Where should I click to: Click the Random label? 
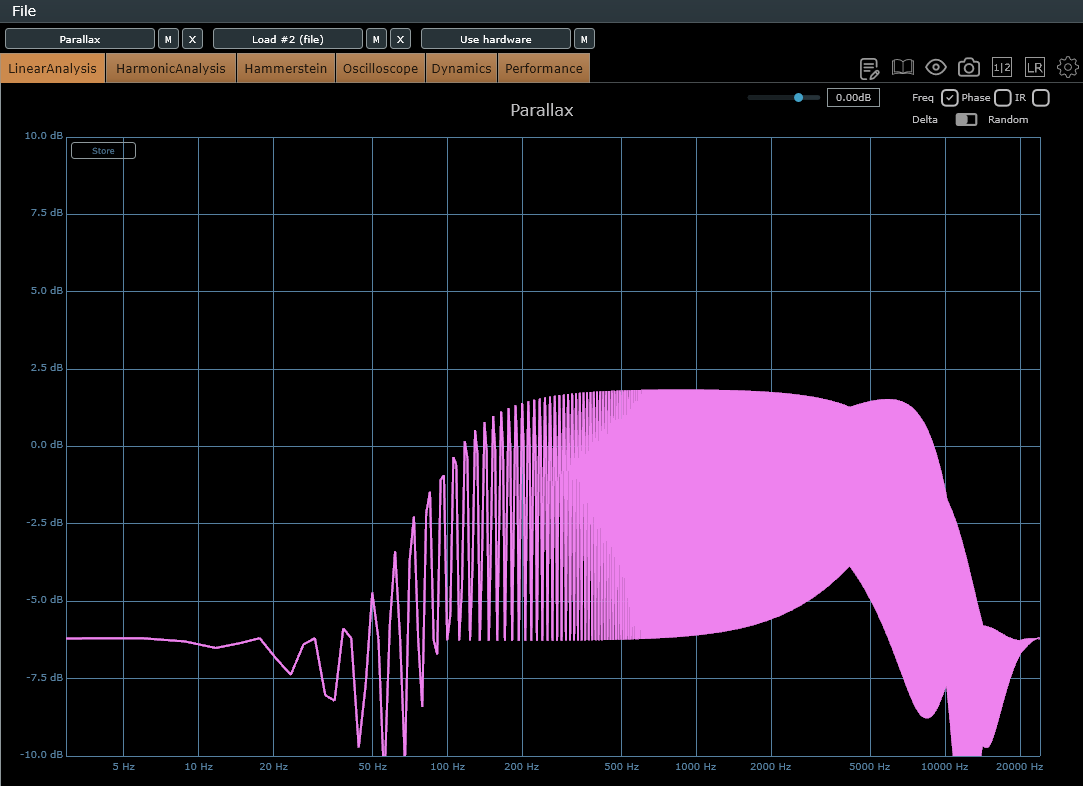tap(1008, 119)
